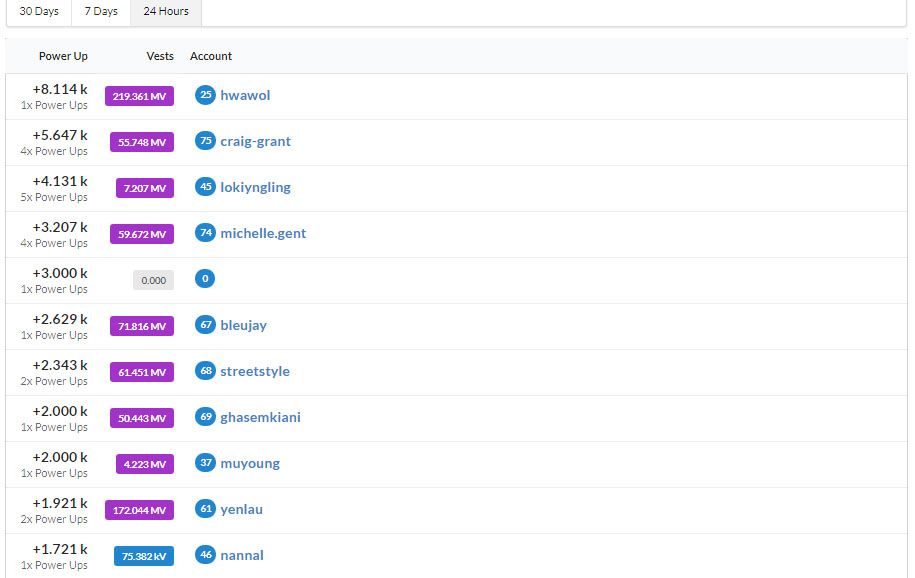Click reputation badge 46 beside nannal
Screen dimensions: 915x578
point(205,555)
